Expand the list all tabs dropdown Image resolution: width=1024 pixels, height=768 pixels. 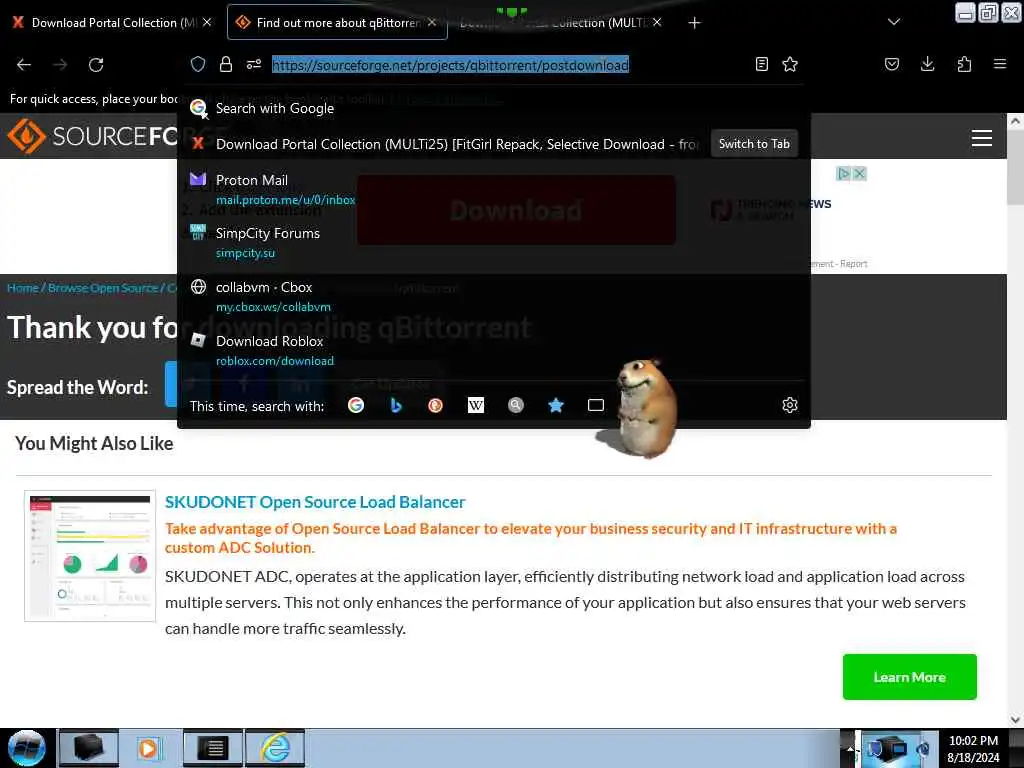pyautogui.click(x=894, y=22)
